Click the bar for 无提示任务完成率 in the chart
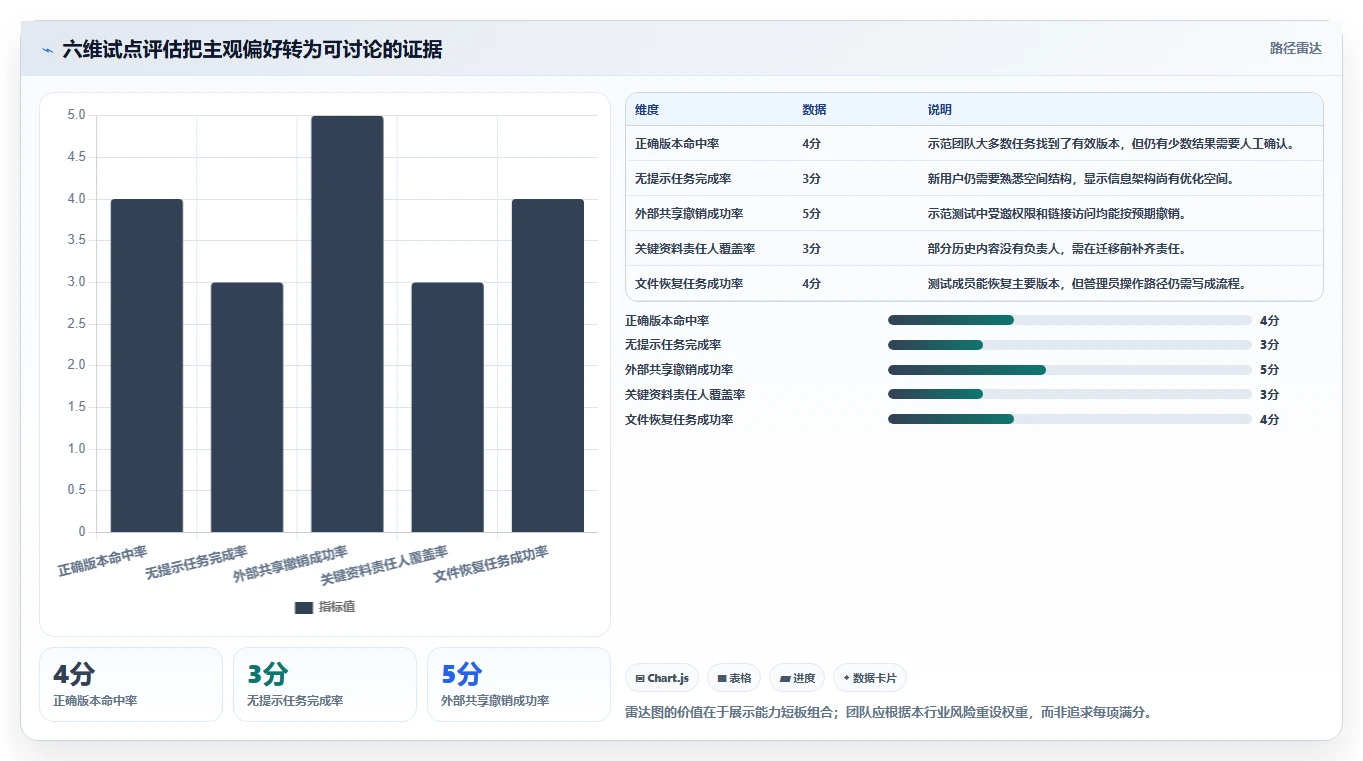This screenshot has width=1363, height=761. click(247, 407)
